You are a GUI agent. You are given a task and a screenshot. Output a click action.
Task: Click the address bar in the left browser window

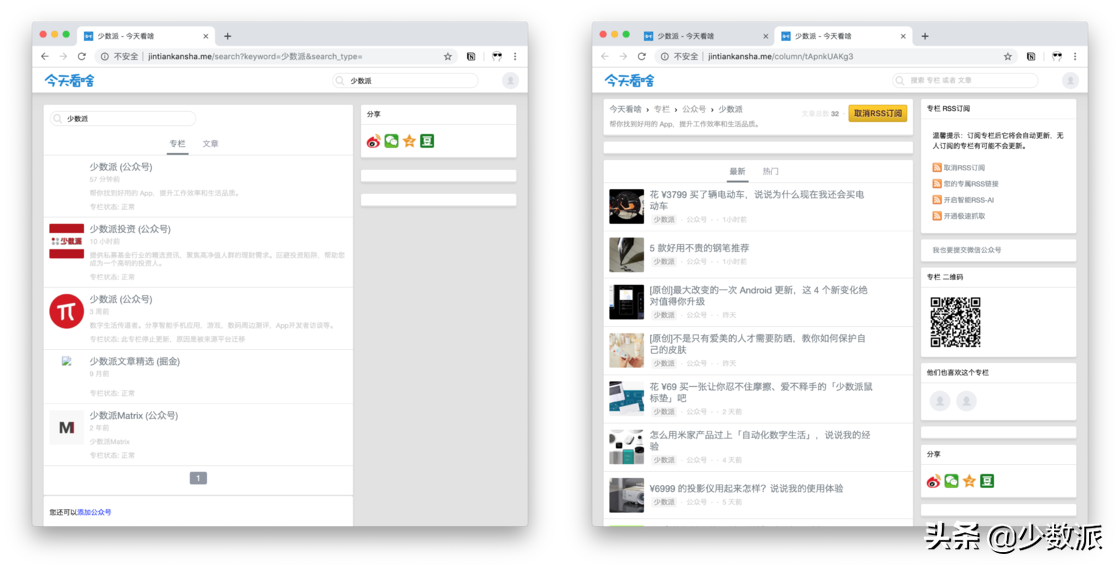click(x=277, y=56)
